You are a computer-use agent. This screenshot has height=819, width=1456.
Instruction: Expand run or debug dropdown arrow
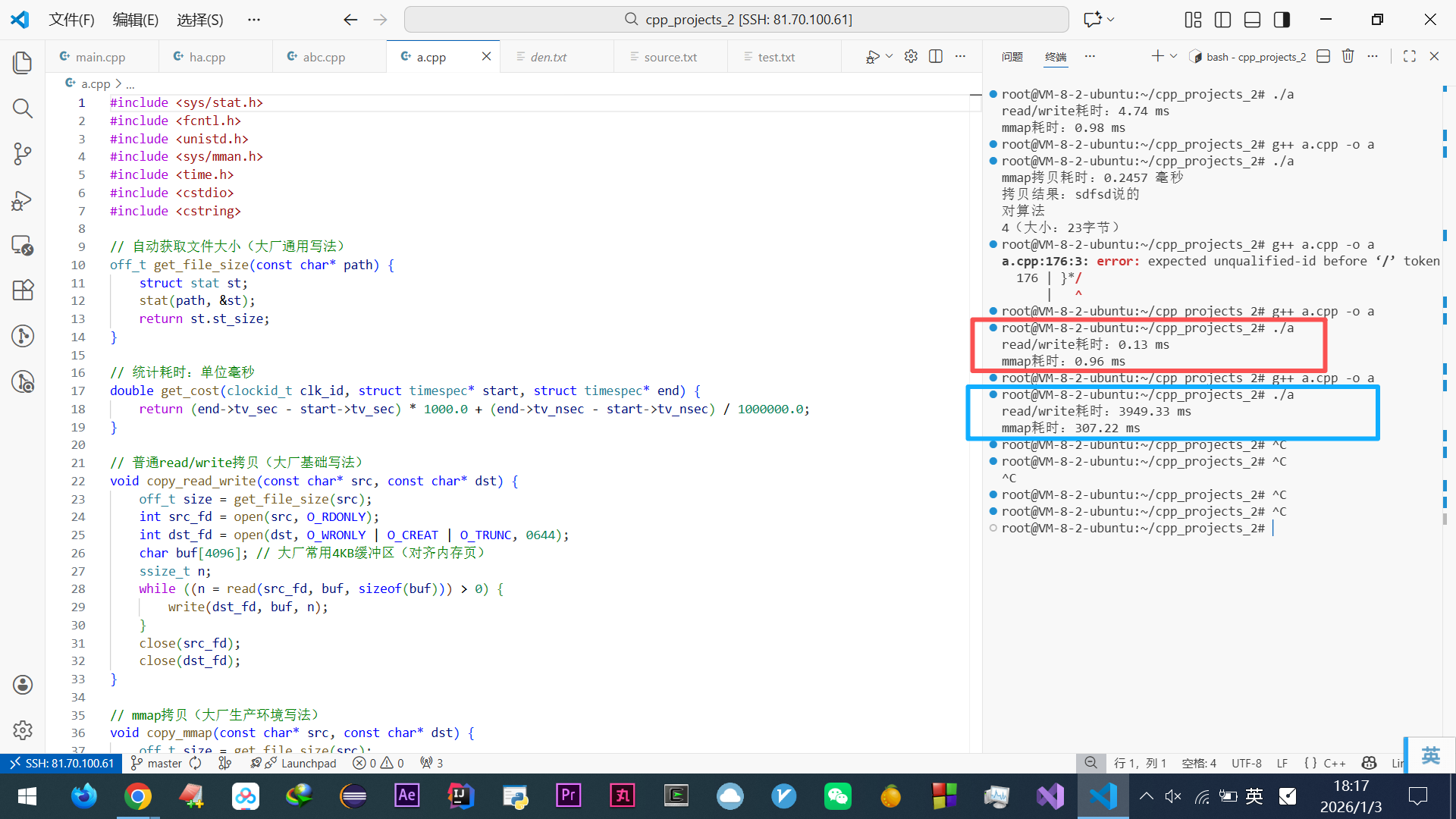tap(890, 57)
